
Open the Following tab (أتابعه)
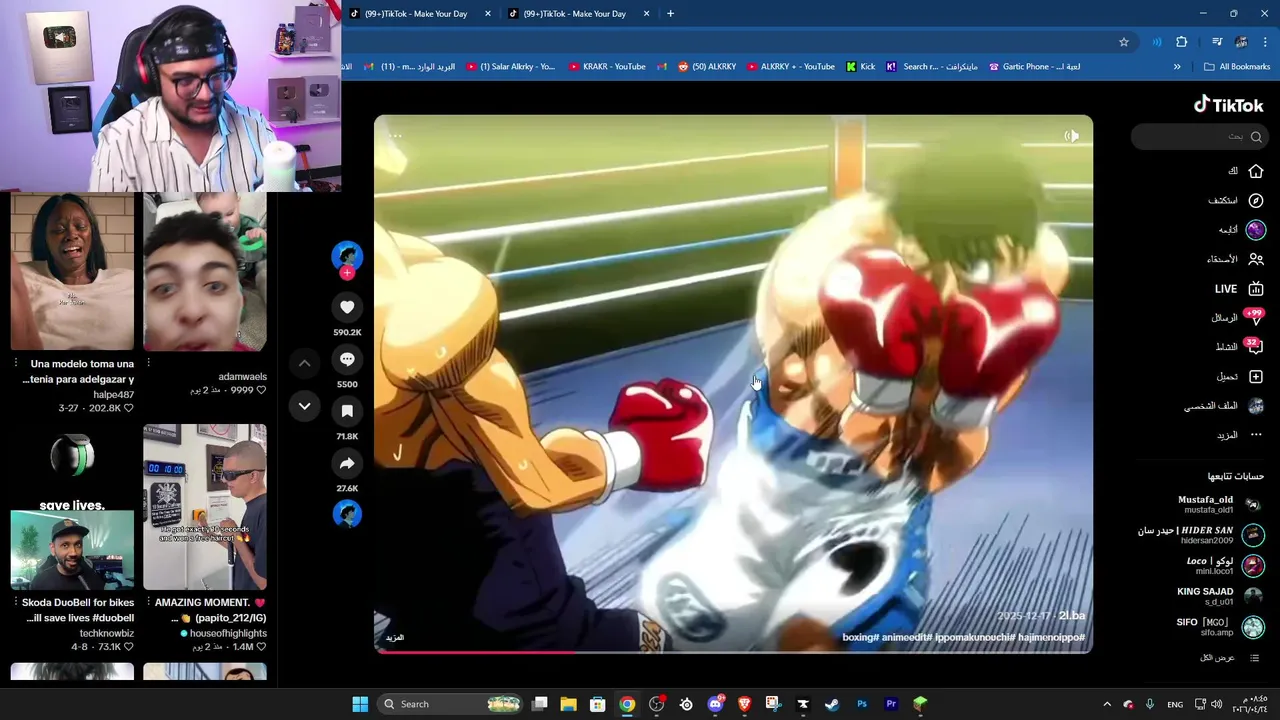[x=1256, y=229]
